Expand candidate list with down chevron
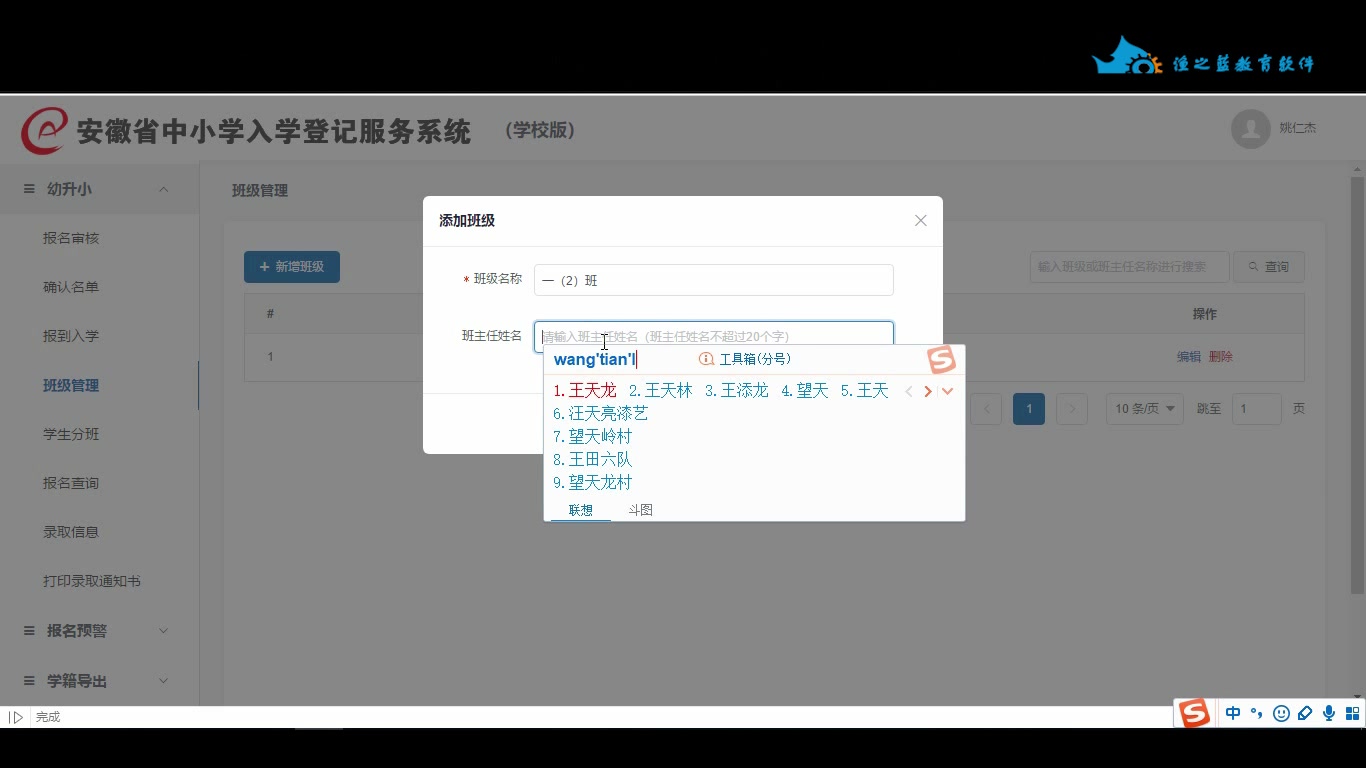 pyautogui.click(x=948, y=391)
